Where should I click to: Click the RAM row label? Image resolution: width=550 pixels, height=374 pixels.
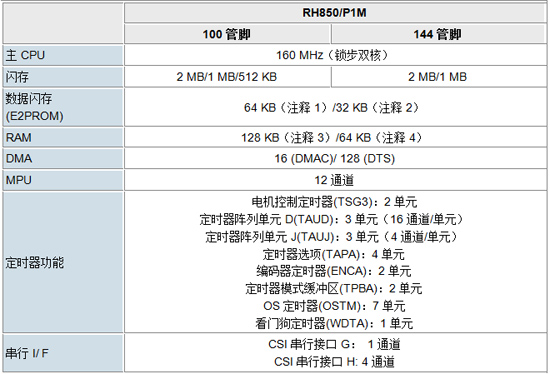tap(63, 137)
